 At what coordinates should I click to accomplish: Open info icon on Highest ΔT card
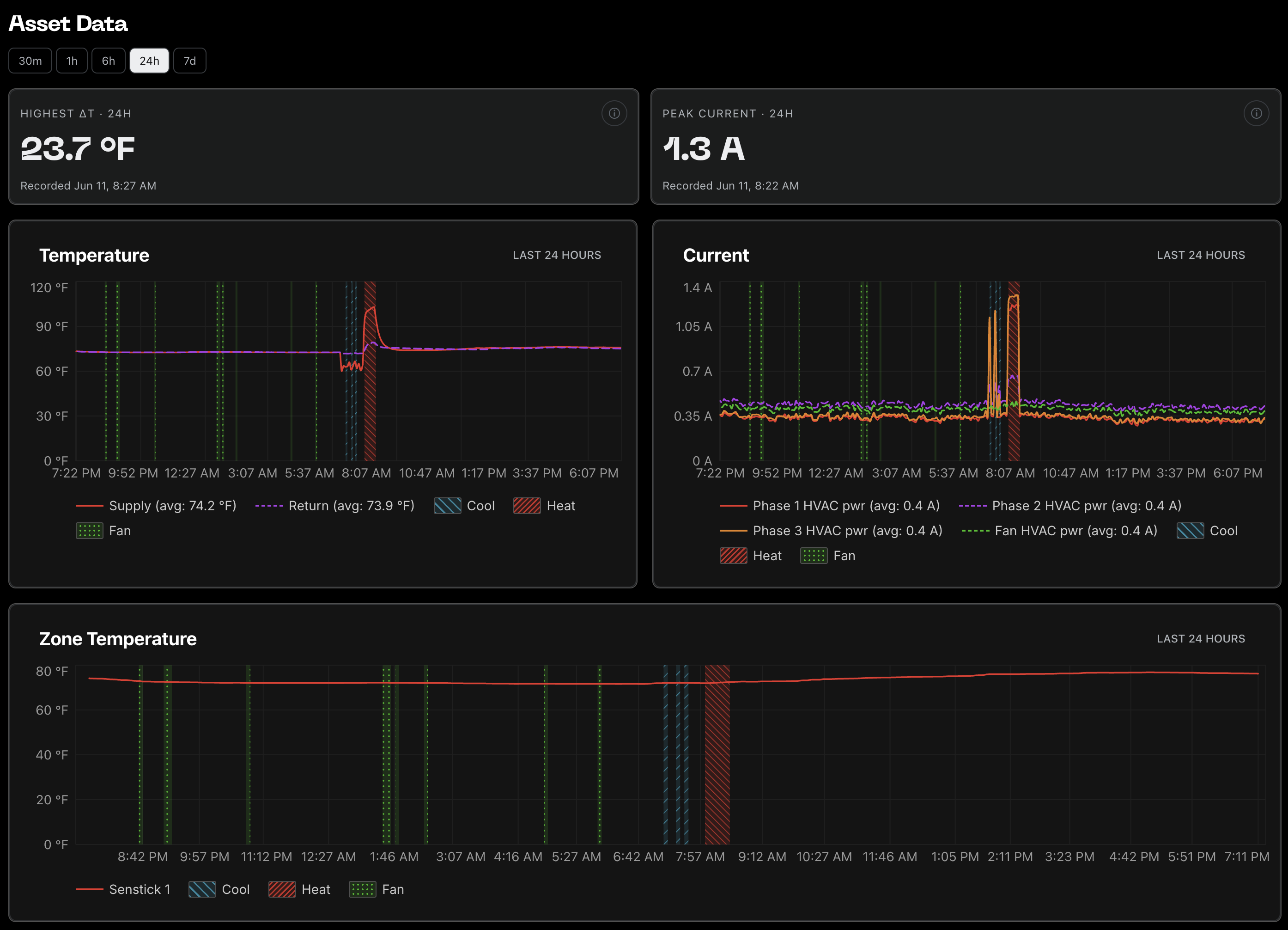pyautogui.click(x=614, y=113)
